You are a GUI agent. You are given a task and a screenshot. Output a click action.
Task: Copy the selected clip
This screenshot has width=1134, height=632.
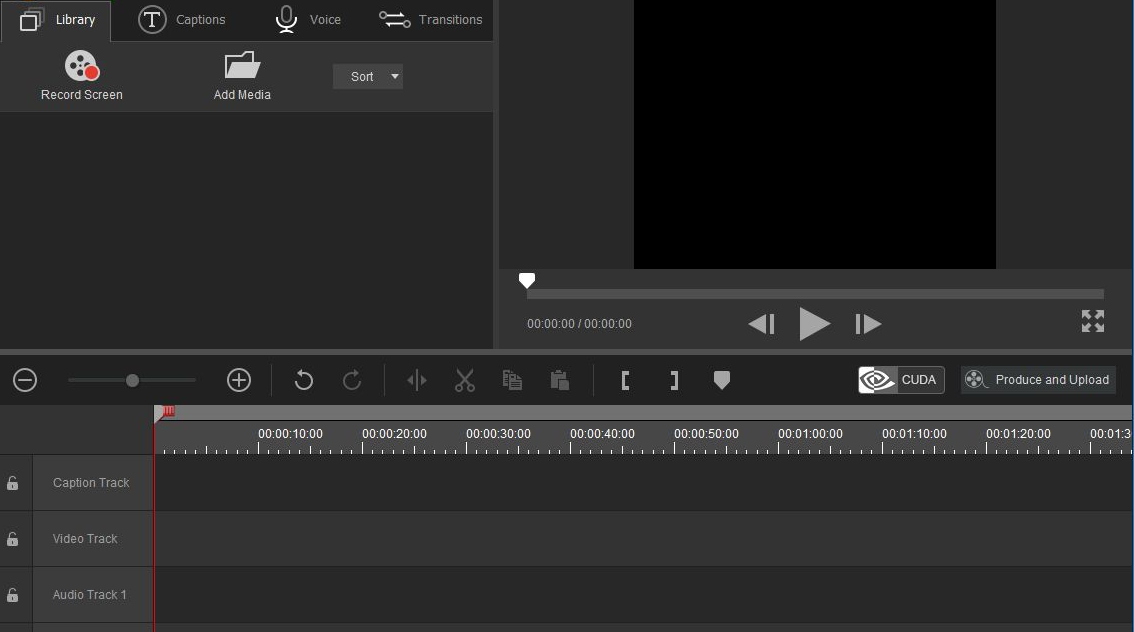(512, 380)
